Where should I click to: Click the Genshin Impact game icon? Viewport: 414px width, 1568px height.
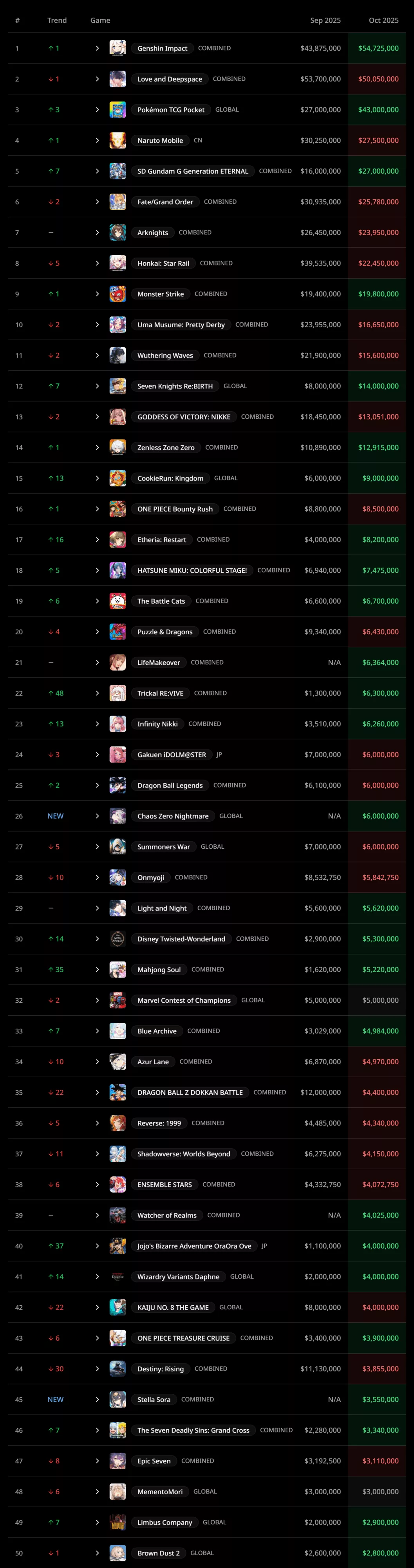pos(118,48)
